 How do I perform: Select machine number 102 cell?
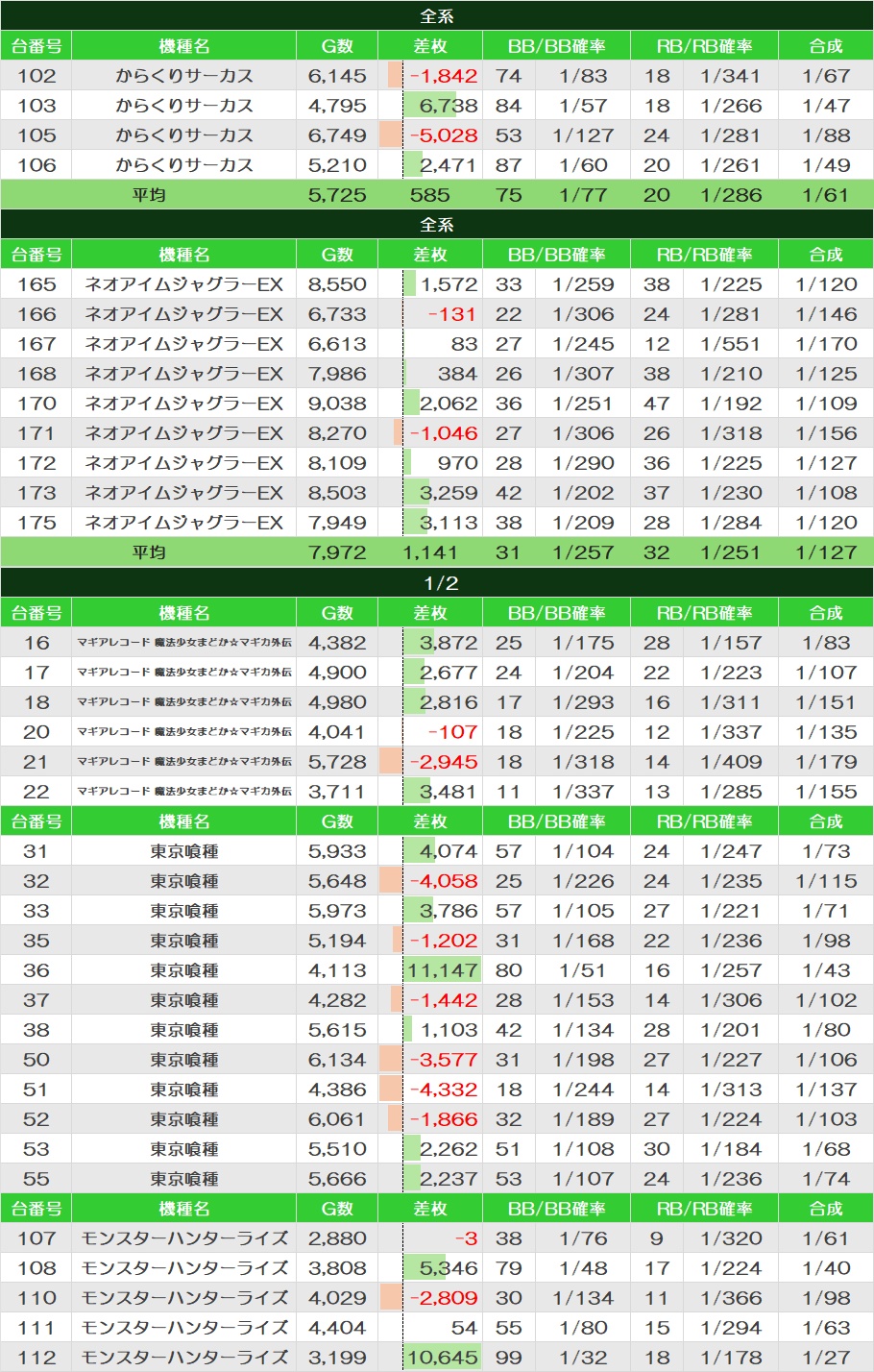[36, 76]
